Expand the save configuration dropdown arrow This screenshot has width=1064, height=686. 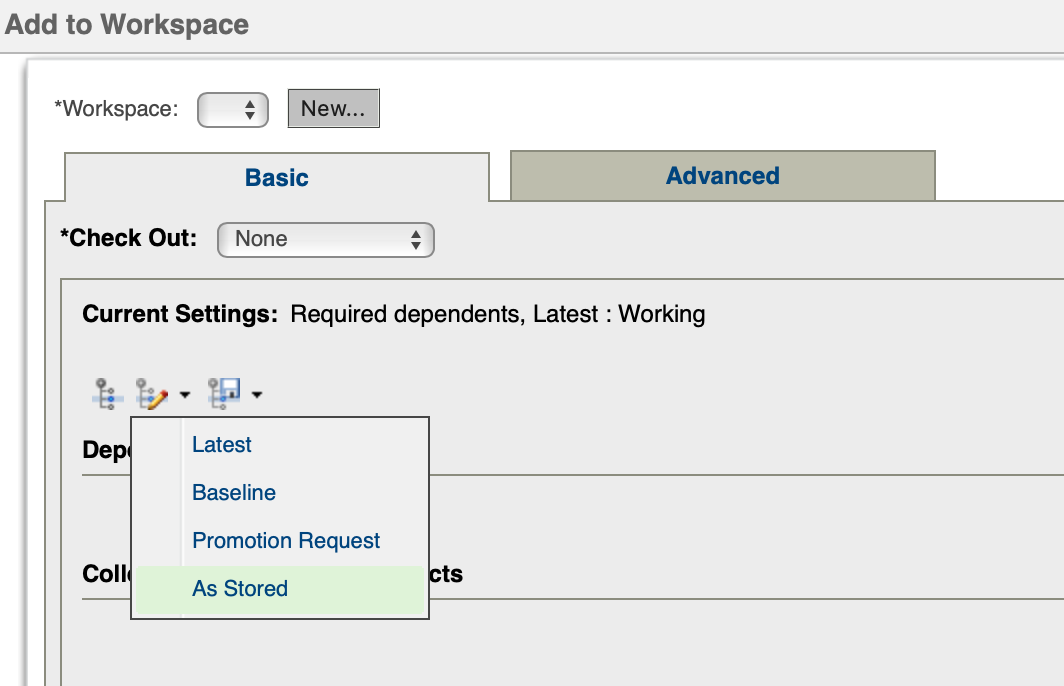click(257, 395)
